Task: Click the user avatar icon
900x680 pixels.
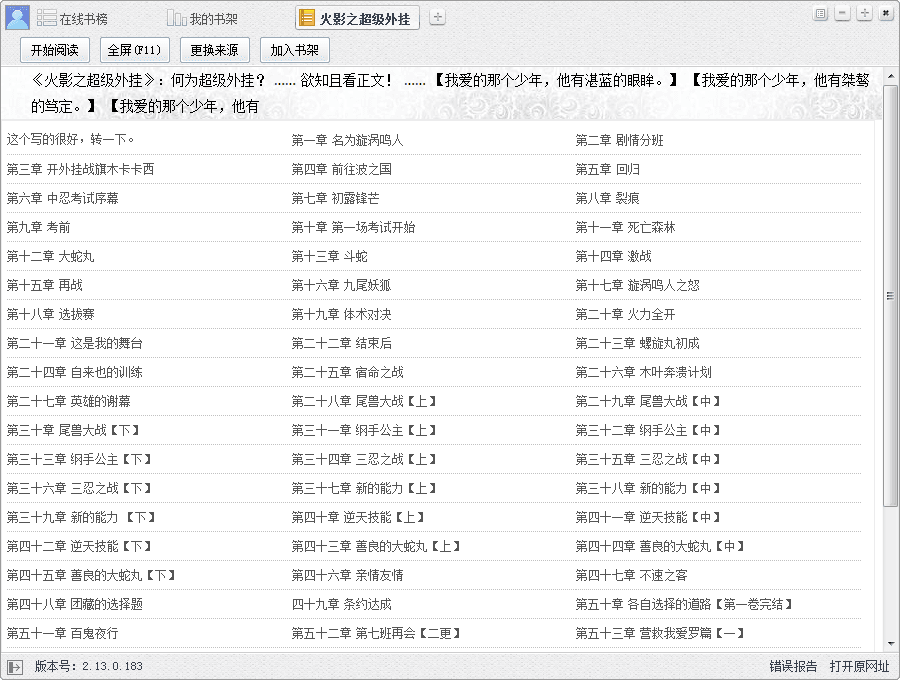Action: coord(17,17)
